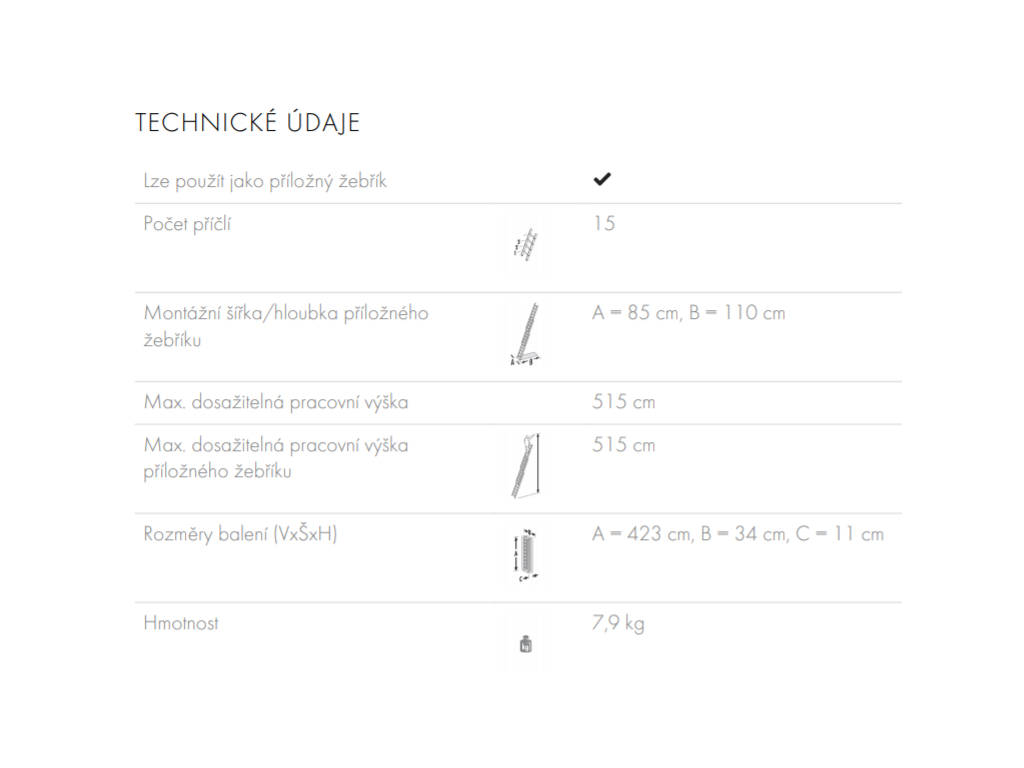The width and height of the screenshot is (1024, 768).
Task: Click the ladder rungs count icon
Action: pyautogui.click(x=526, y=245)
